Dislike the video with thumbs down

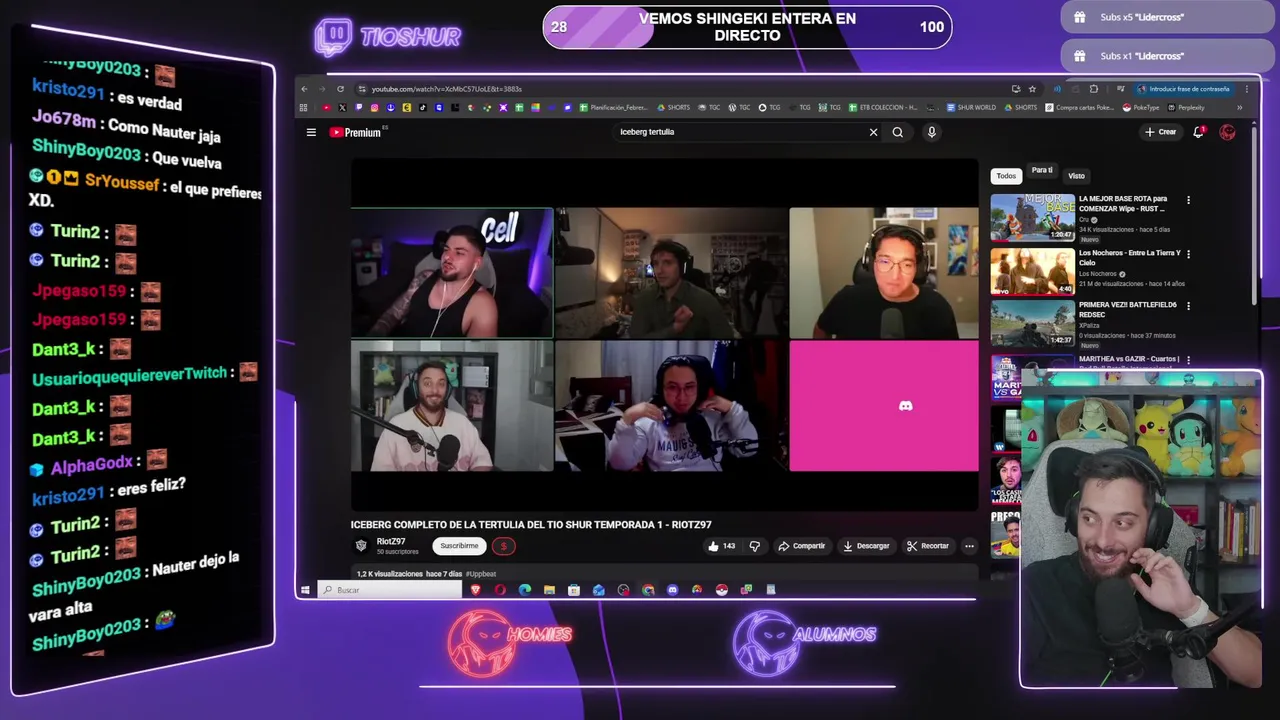755,546
